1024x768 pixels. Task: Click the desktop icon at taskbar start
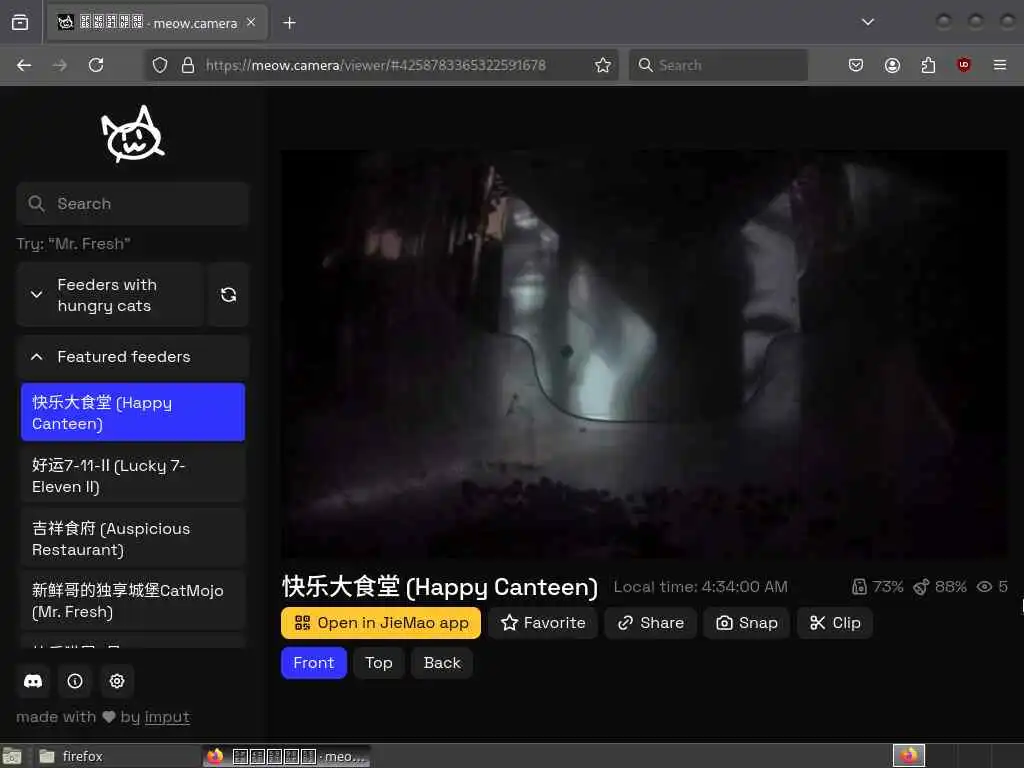(12, 756)
